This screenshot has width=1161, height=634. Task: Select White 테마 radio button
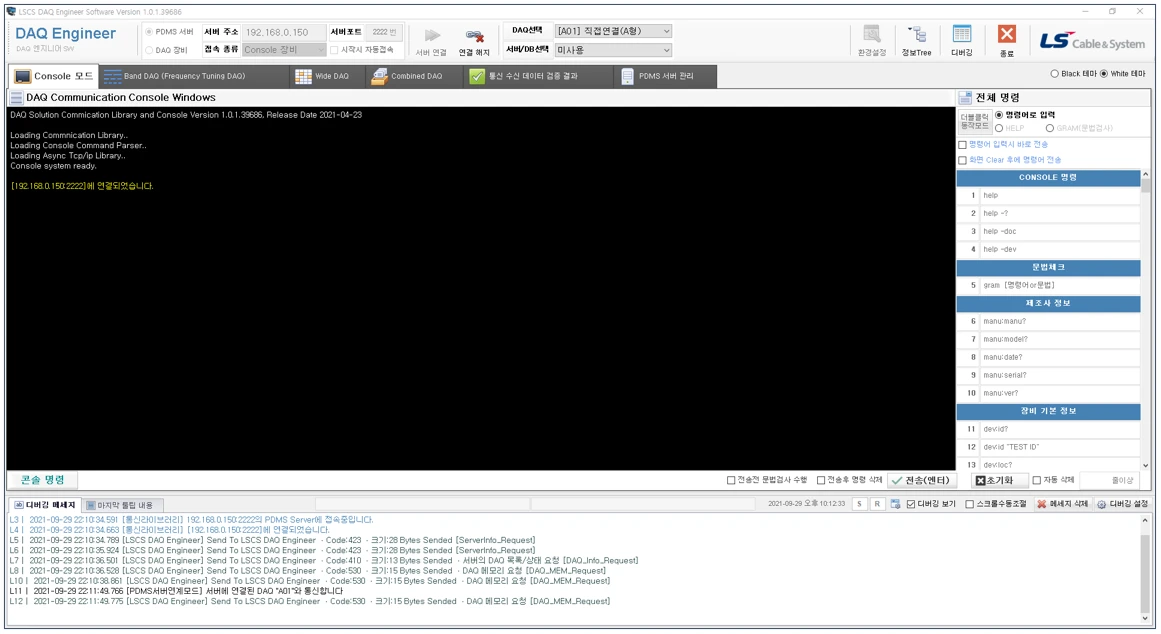coord(1104,74)
